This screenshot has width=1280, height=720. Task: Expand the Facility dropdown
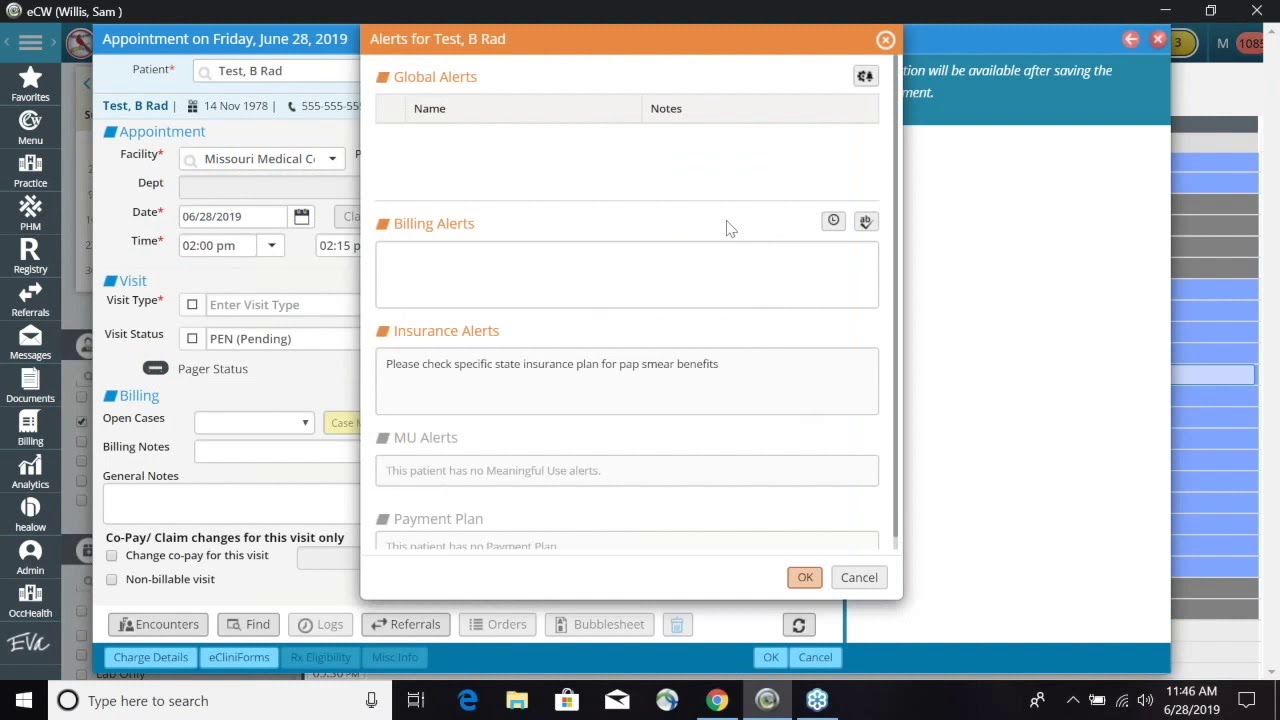[333, 159]
